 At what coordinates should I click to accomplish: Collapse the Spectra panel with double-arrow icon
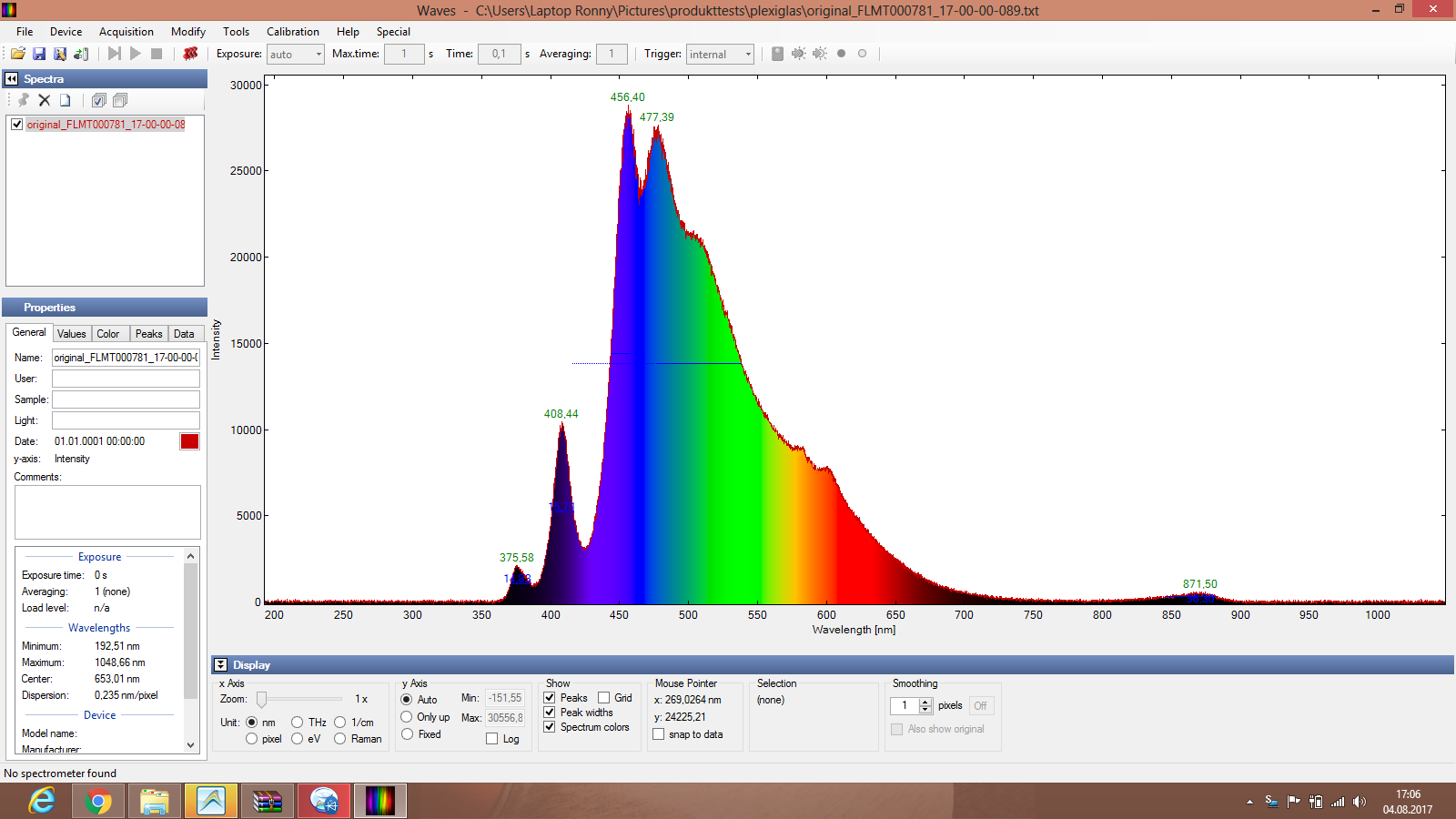click(x=12, y=79)
